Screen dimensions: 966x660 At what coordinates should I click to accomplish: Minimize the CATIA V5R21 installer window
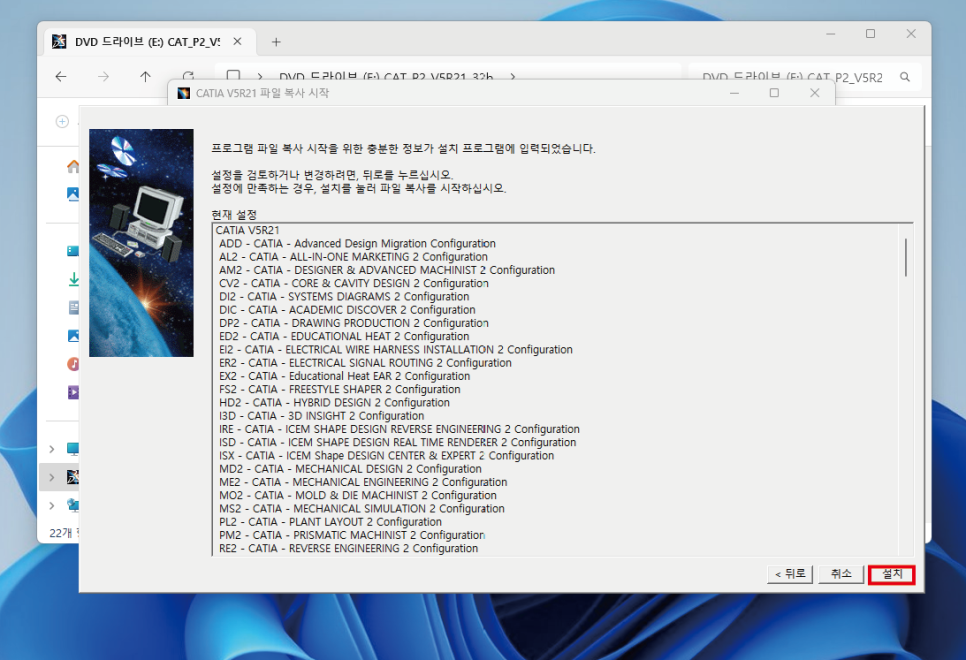pos(734,93)
